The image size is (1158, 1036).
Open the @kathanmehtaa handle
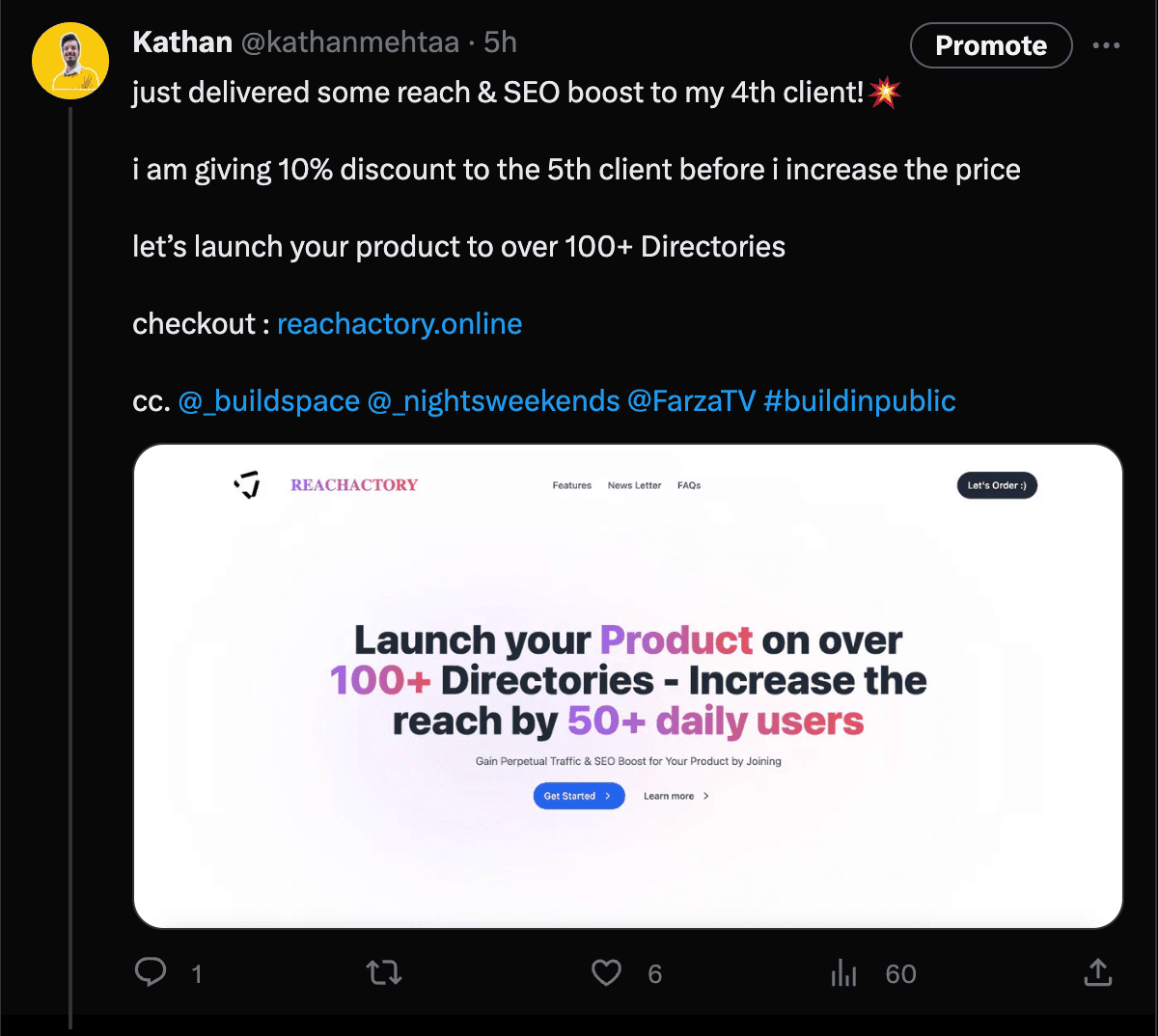349,42
